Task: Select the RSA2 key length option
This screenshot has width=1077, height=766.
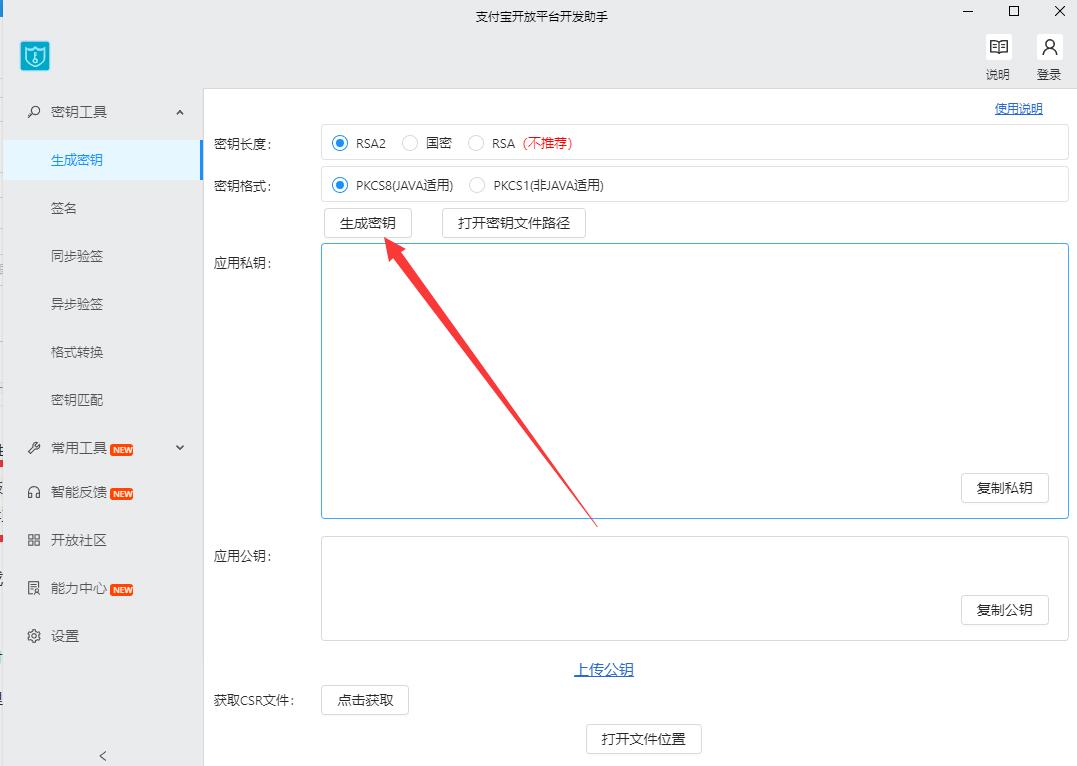Action: pos(339,143)
